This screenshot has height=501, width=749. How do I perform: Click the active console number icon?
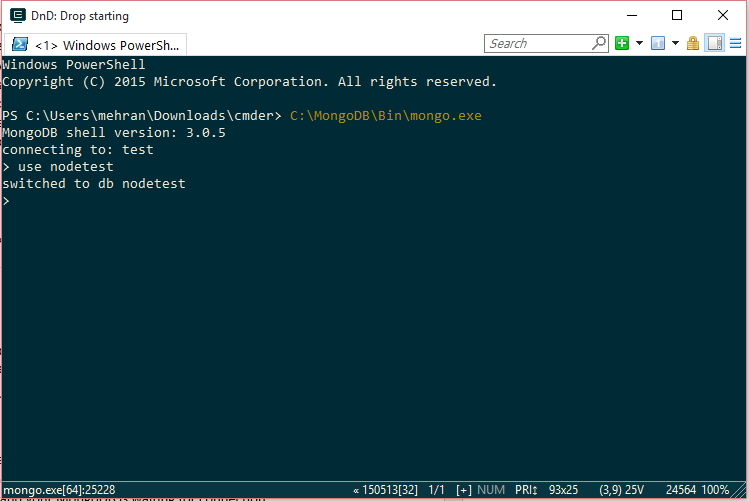(657, 43)
